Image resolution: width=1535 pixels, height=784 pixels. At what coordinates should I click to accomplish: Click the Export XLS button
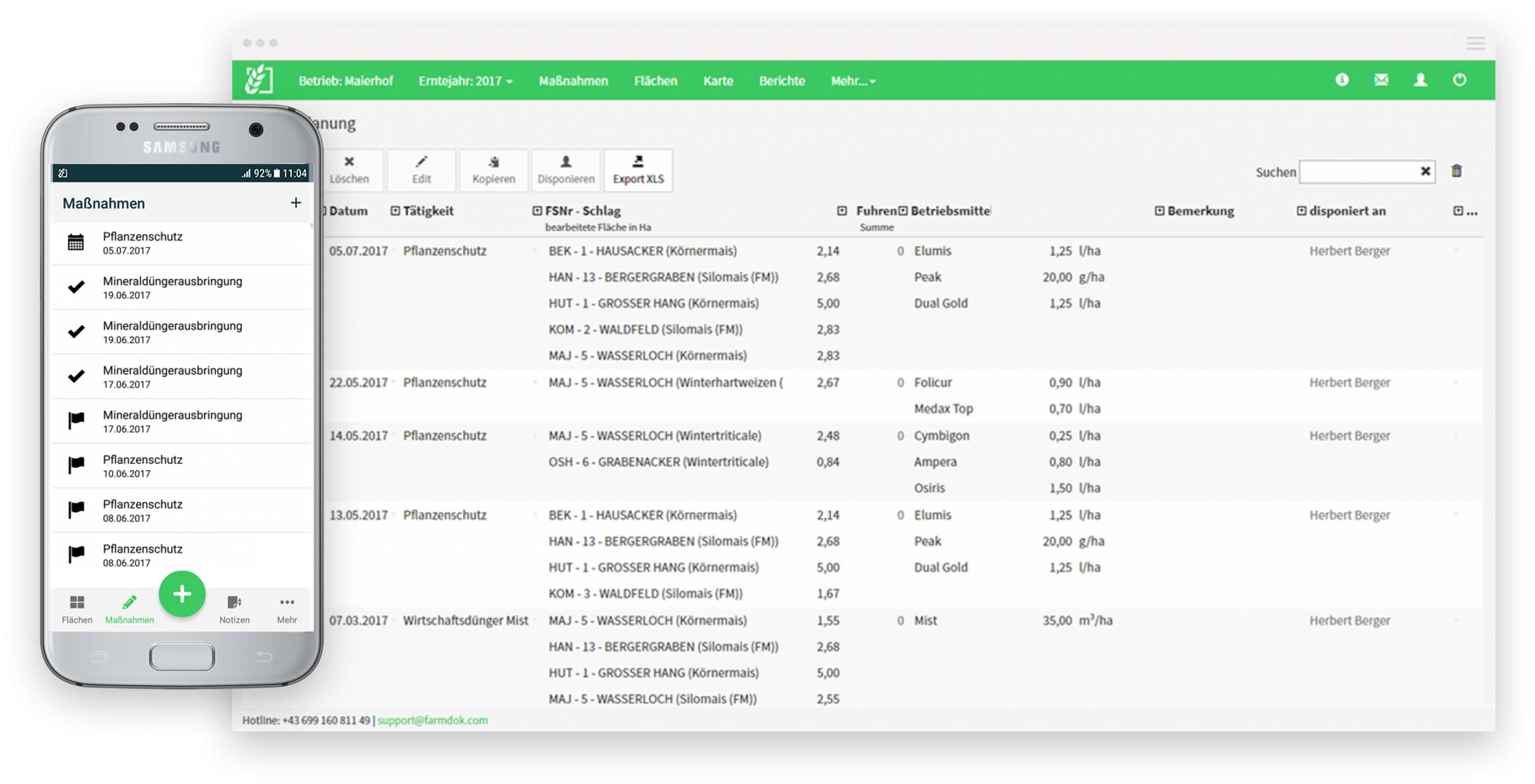click(x=638, y=170)
